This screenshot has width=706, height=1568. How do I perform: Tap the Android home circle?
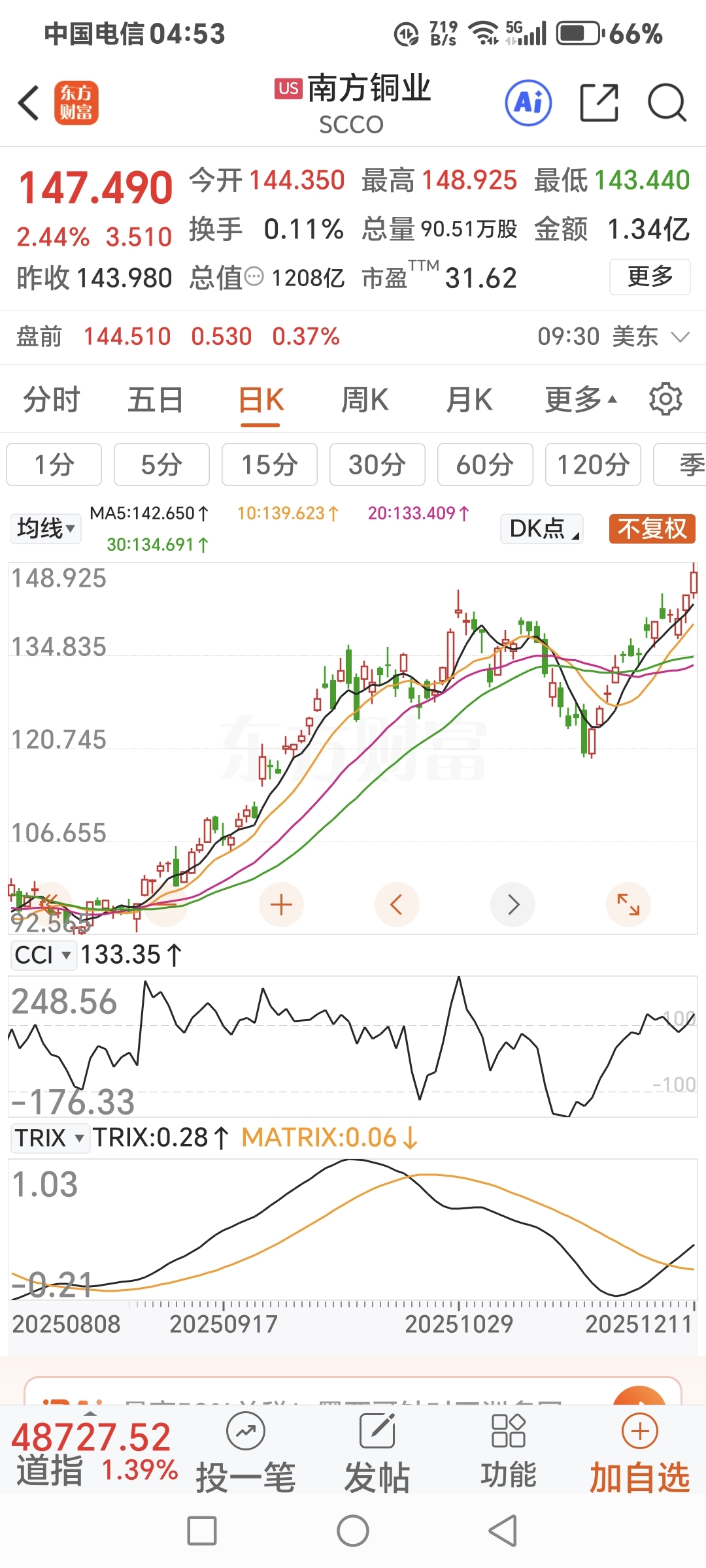pos(353,1531)
